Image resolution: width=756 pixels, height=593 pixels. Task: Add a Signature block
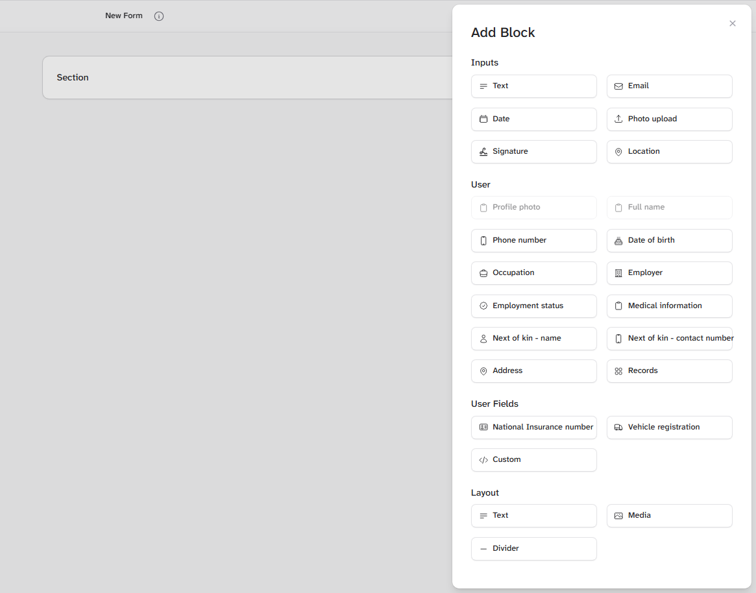534,151
